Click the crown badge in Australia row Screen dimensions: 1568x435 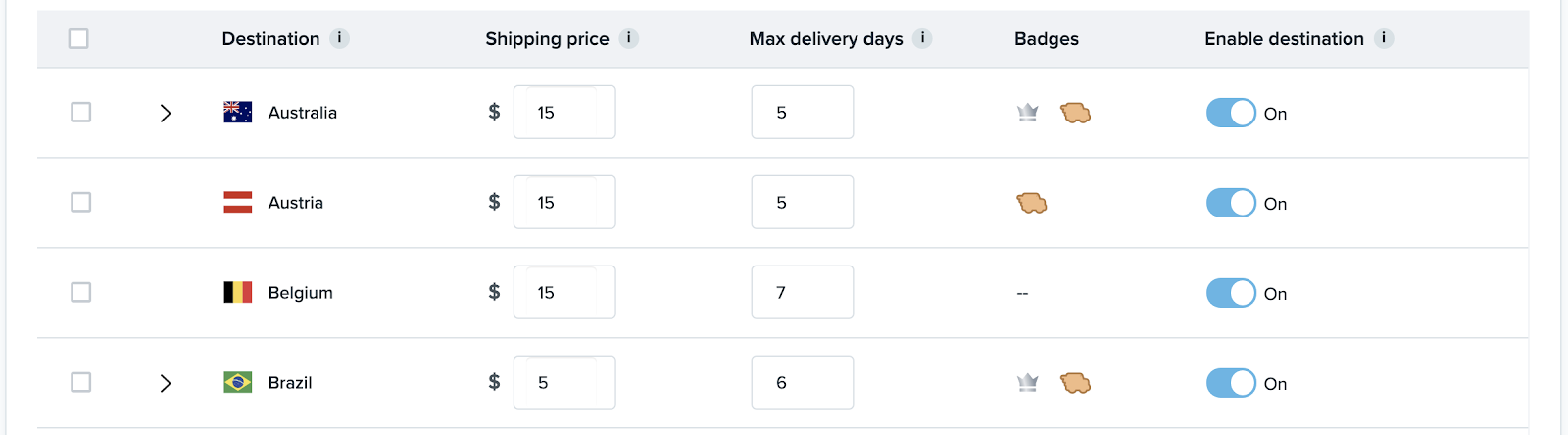pyautogui.click(x=1027, y=113)
